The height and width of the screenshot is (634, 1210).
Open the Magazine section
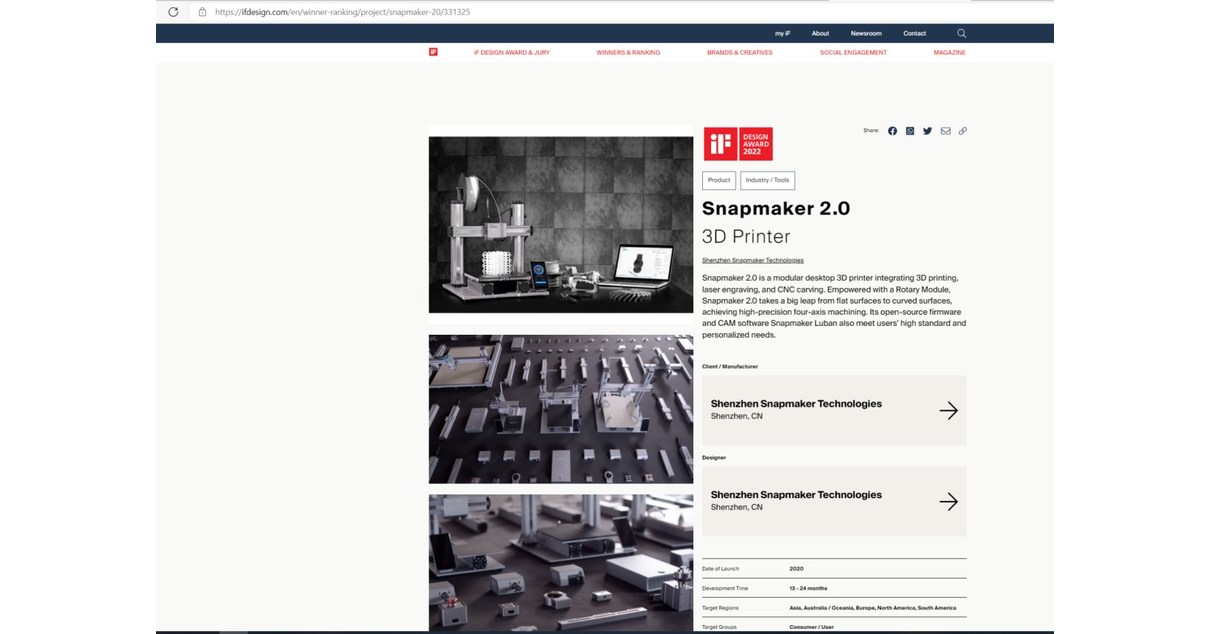[x=949, y=52]
